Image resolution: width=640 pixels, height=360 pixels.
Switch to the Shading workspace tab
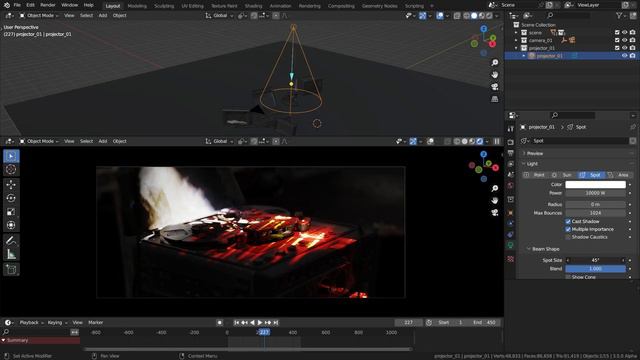(253, 6)
